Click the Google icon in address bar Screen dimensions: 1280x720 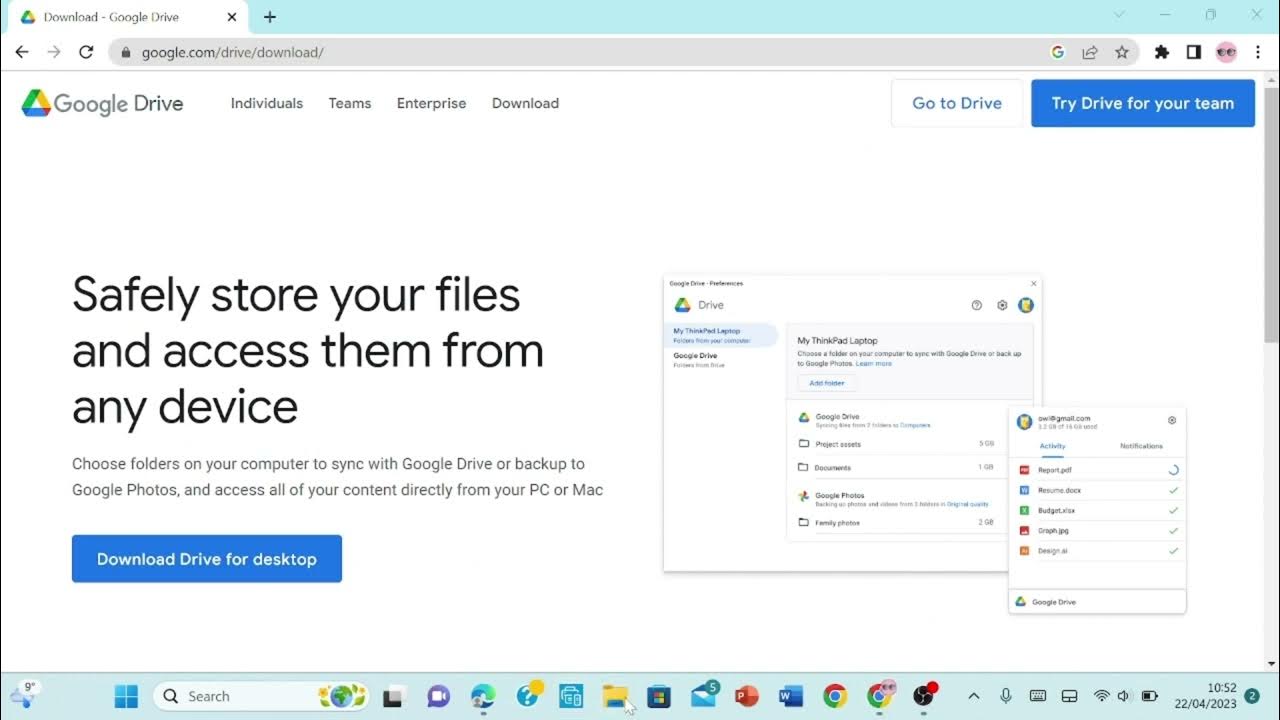pos(1058,52)
